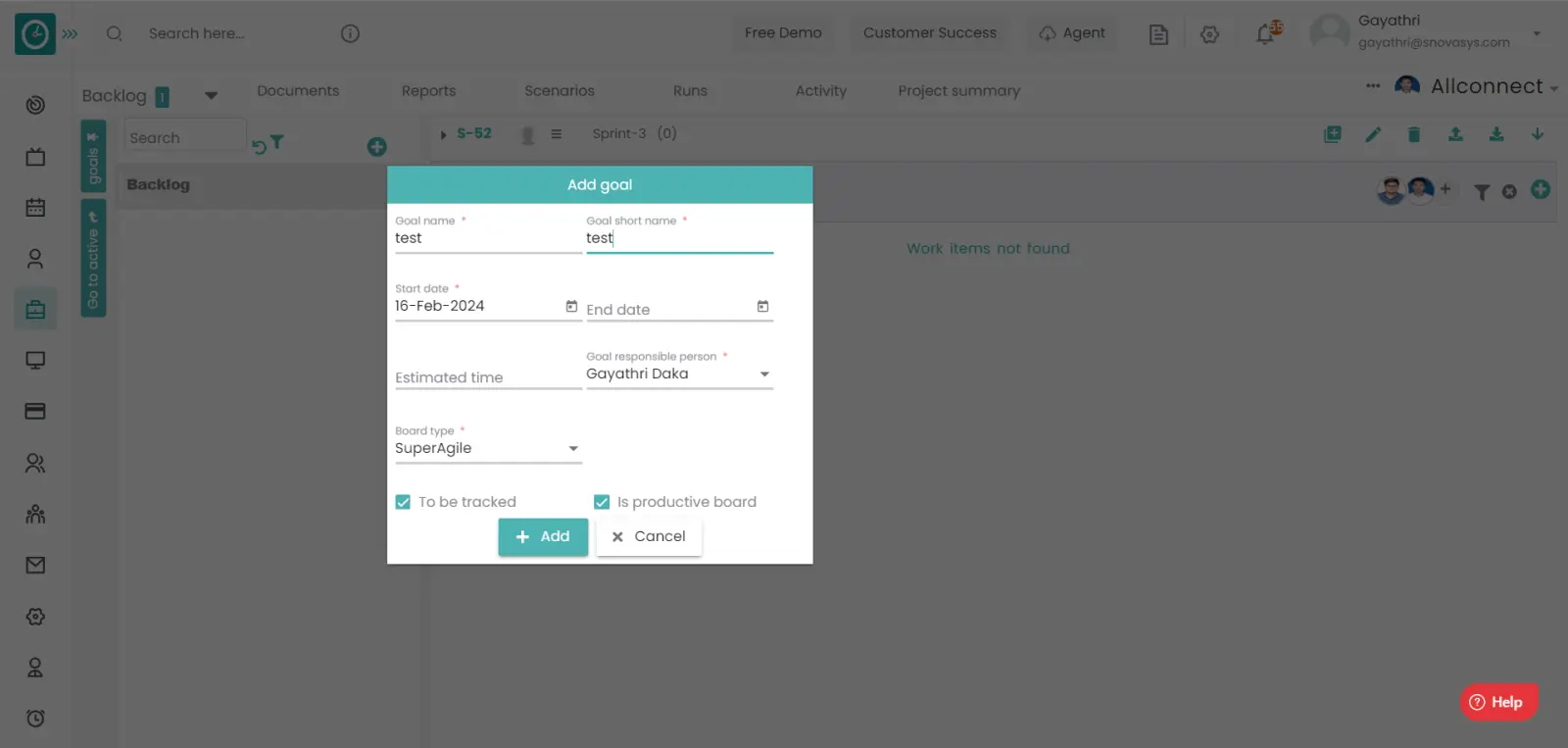Uncheck the To be tracked checkbox
Viewport: 1568px width, 748px height.
point(403,502)
